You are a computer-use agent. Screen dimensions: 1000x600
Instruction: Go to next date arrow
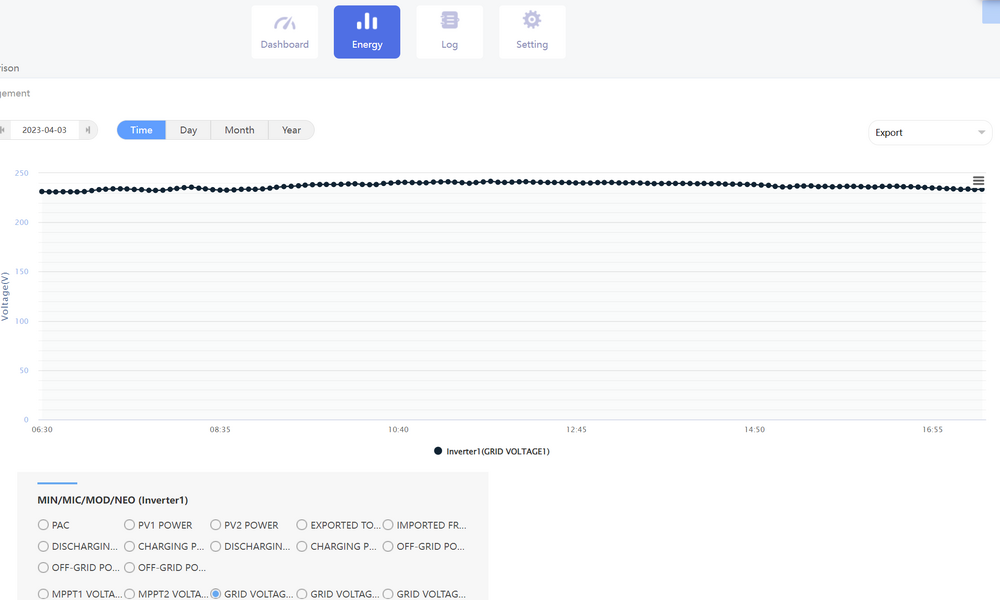88,130
